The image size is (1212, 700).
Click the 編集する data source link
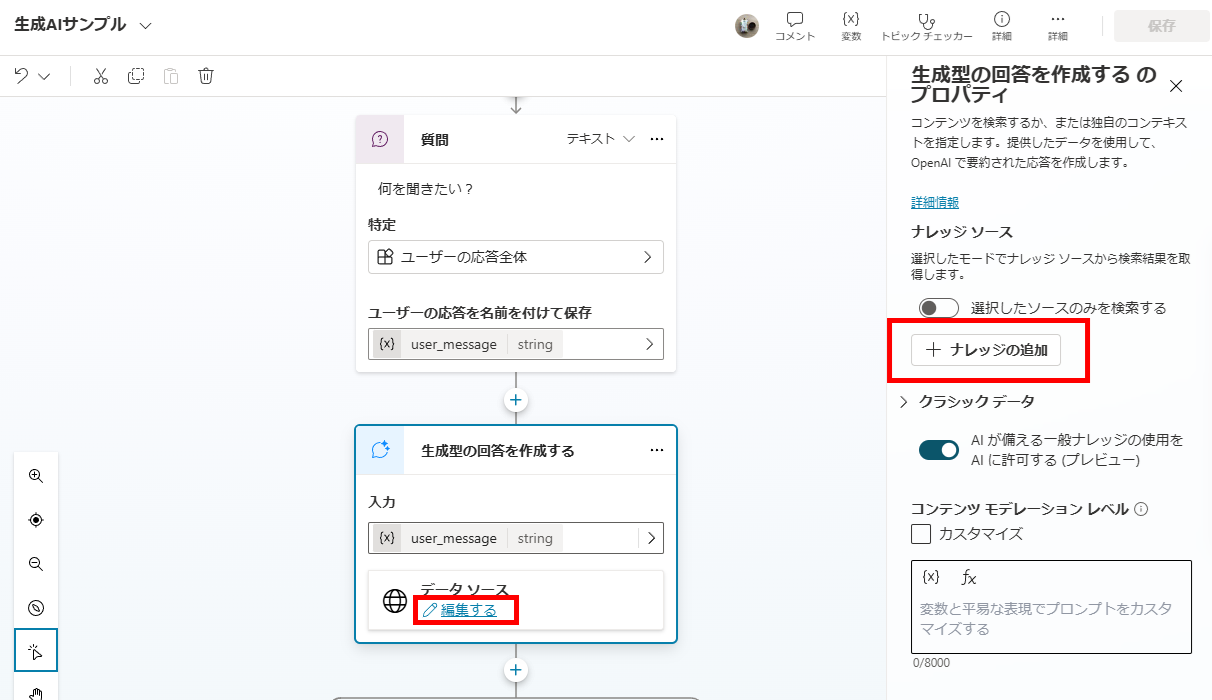click(x=468, y=610)
